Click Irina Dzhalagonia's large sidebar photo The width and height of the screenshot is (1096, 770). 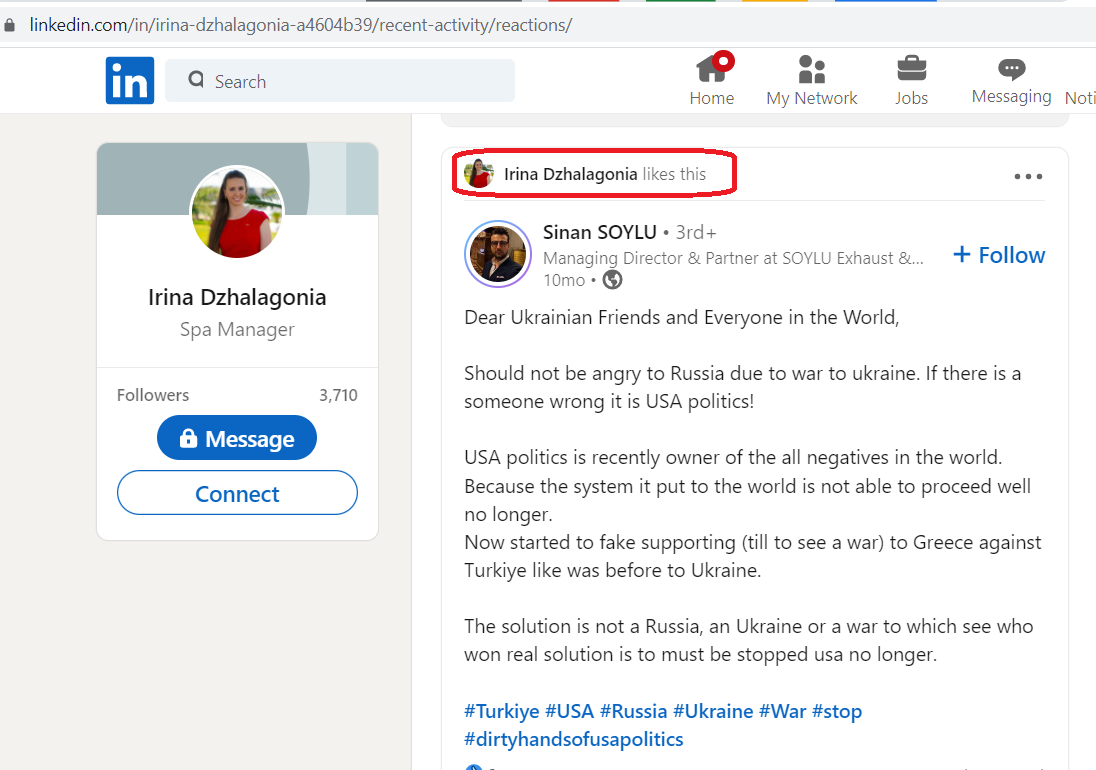click(x=237, y=212)
